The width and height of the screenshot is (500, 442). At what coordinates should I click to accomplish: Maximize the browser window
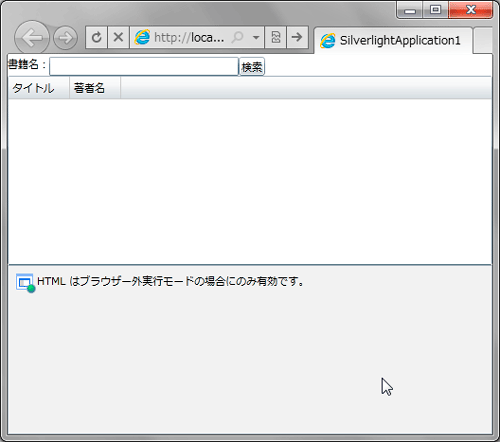tap(435, 10)
